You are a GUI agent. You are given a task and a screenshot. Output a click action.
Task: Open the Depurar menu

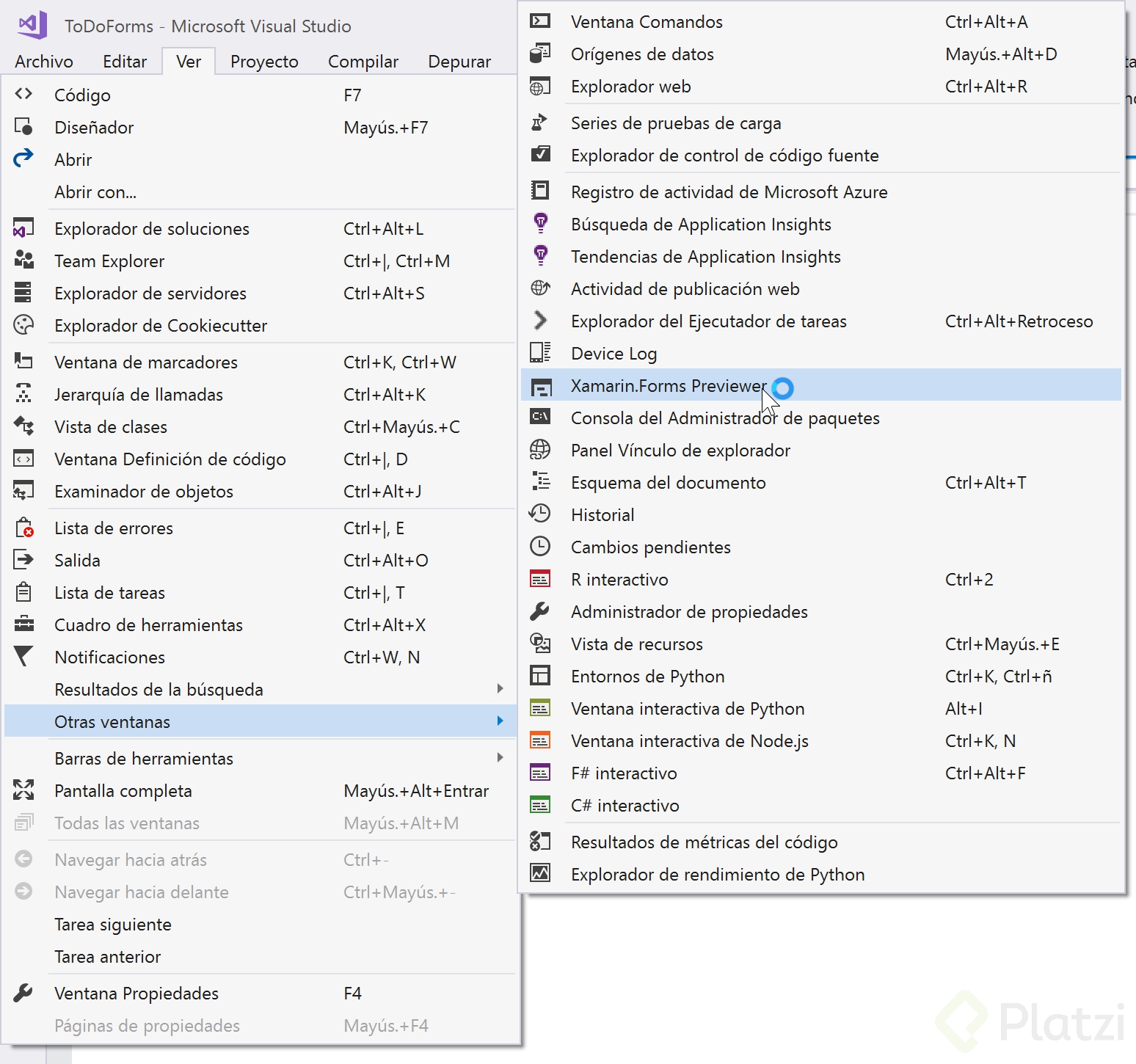[459, 62]
